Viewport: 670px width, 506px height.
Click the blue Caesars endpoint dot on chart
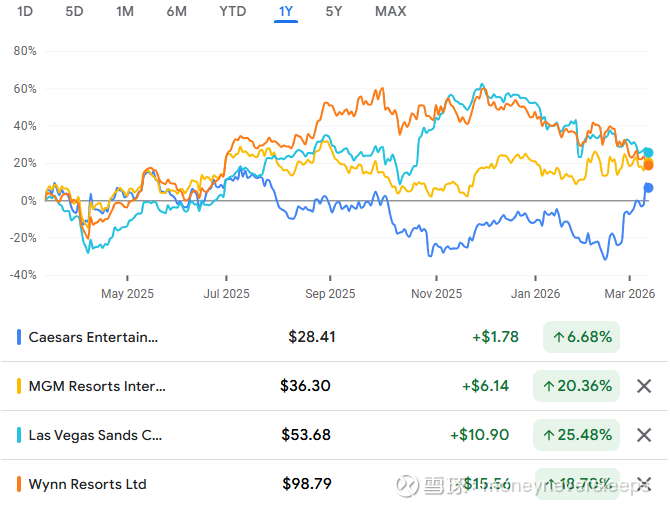[x=649, y=188]
